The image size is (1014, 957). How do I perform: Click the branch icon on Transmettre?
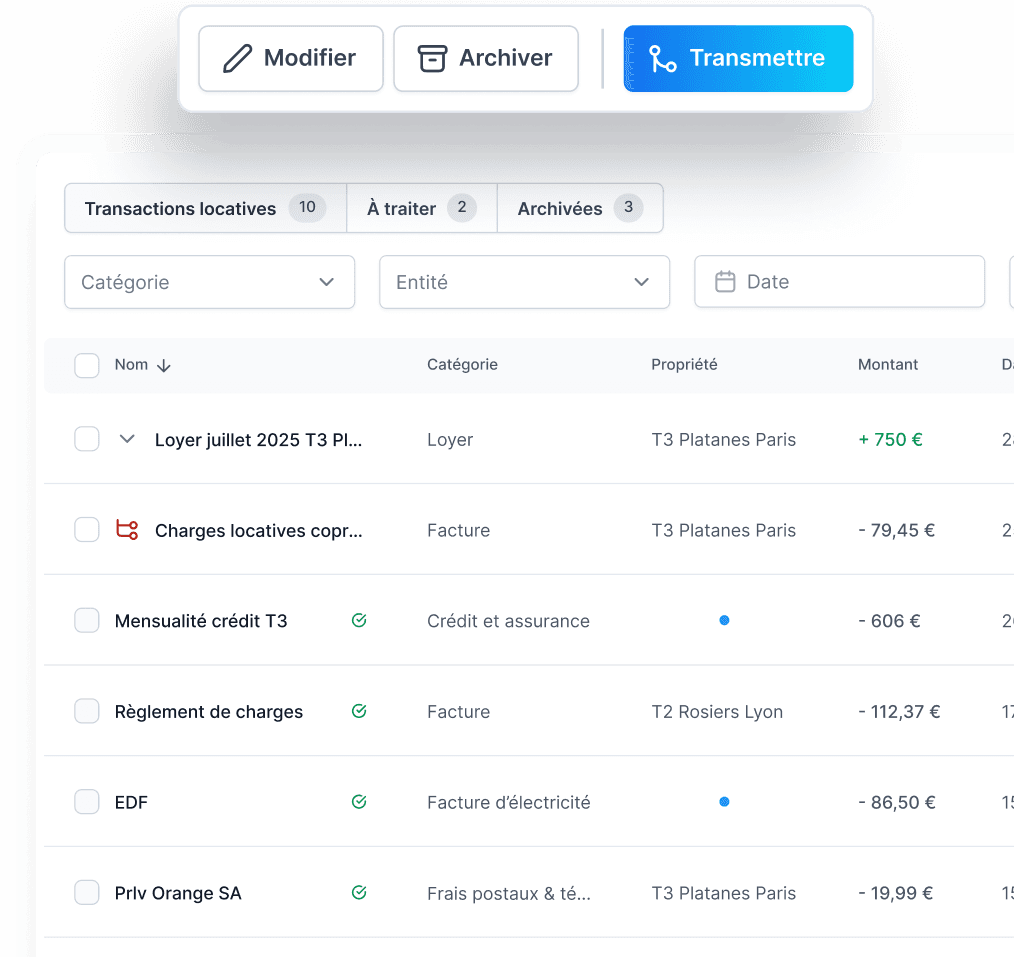pos(662,58)
